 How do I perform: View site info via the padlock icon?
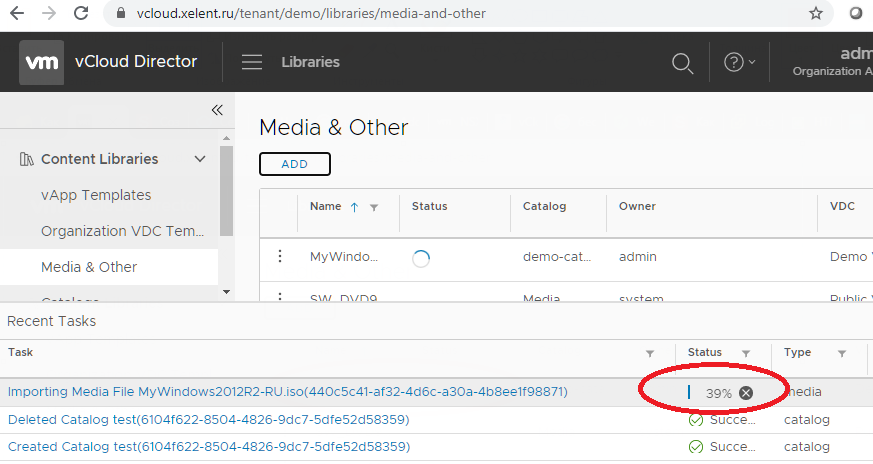pyautogui.click(x=121, y=13)
